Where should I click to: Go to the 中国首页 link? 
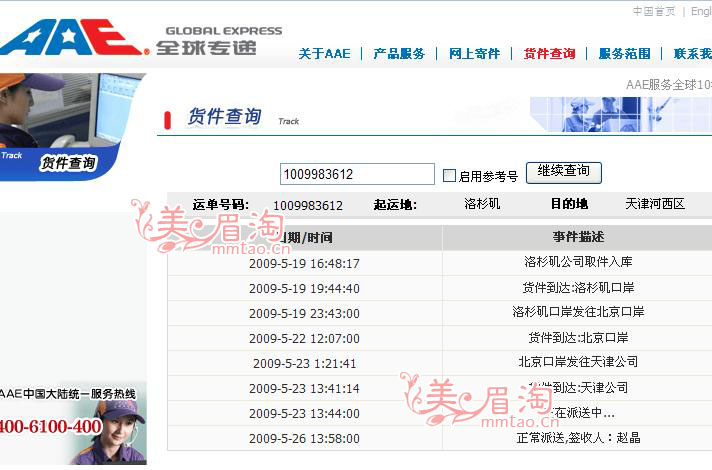click(654, 11)
